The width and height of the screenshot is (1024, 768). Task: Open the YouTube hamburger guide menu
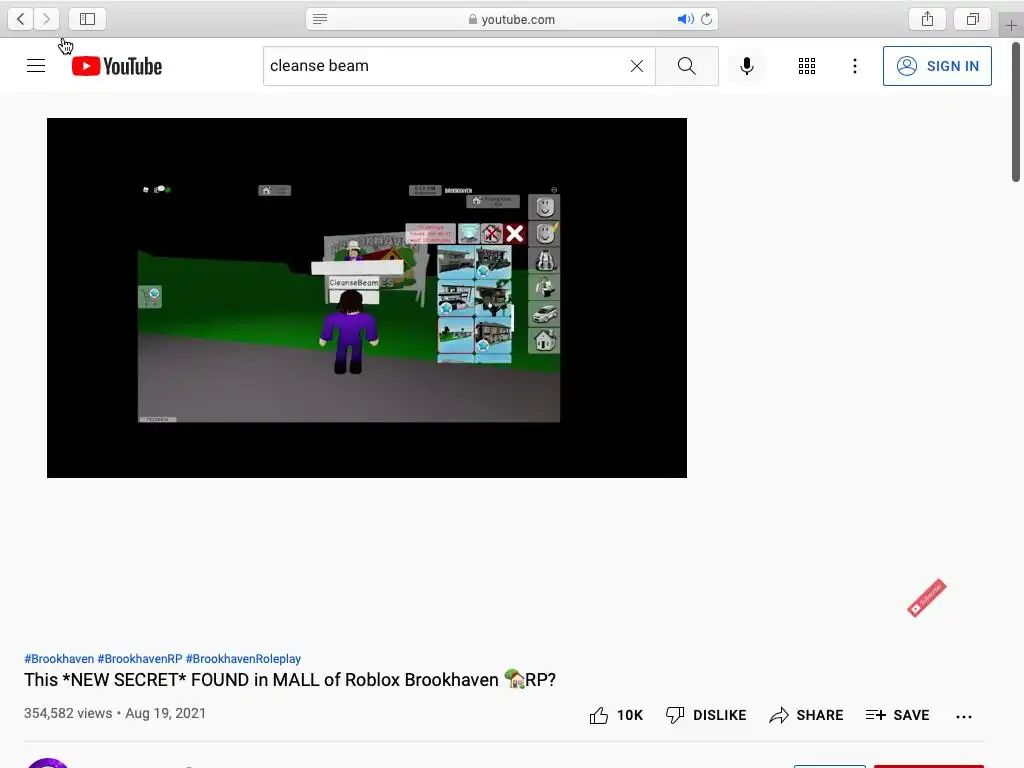tap(36, 66)
